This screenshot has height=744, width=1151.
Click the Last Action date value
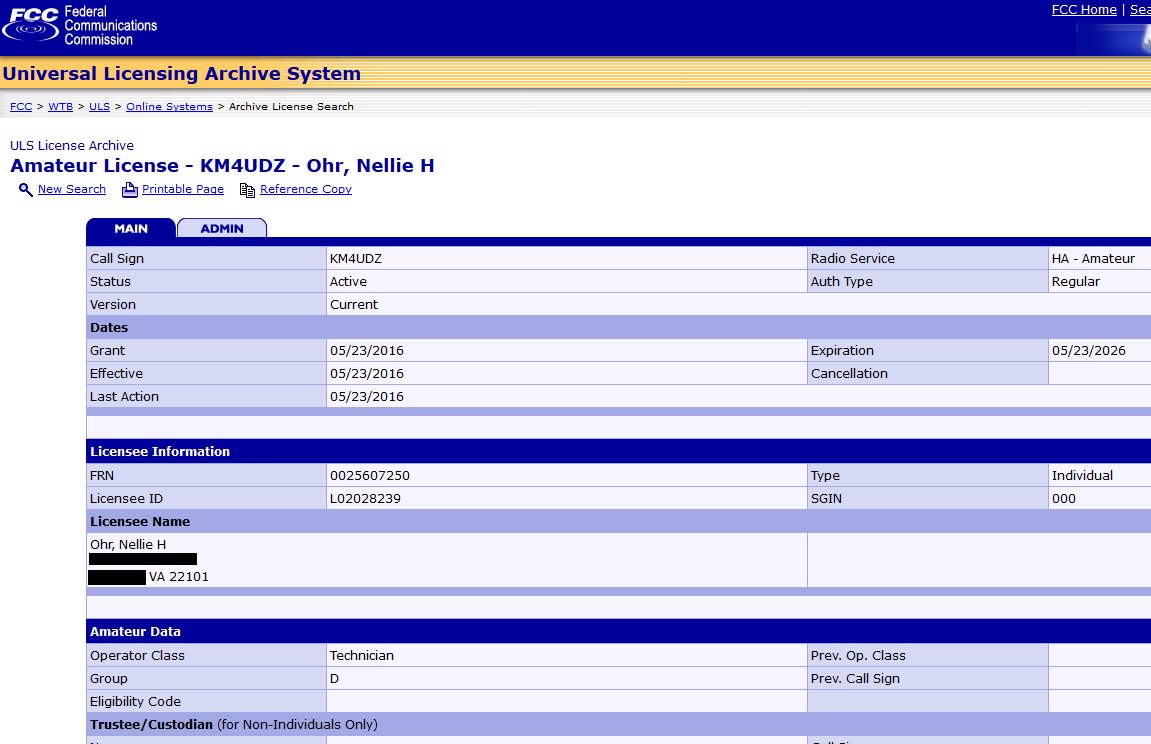click(367, 396)
